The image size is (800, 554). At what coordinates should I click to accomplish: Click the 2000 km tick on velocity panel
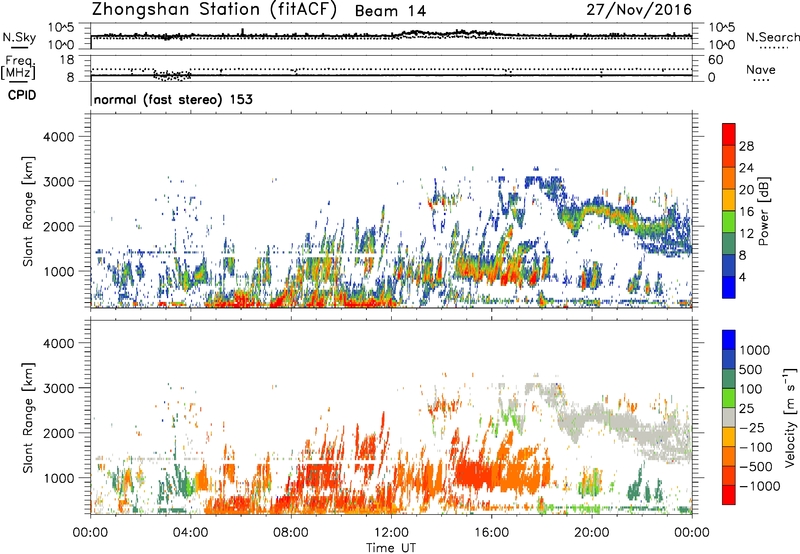point(58,433)
